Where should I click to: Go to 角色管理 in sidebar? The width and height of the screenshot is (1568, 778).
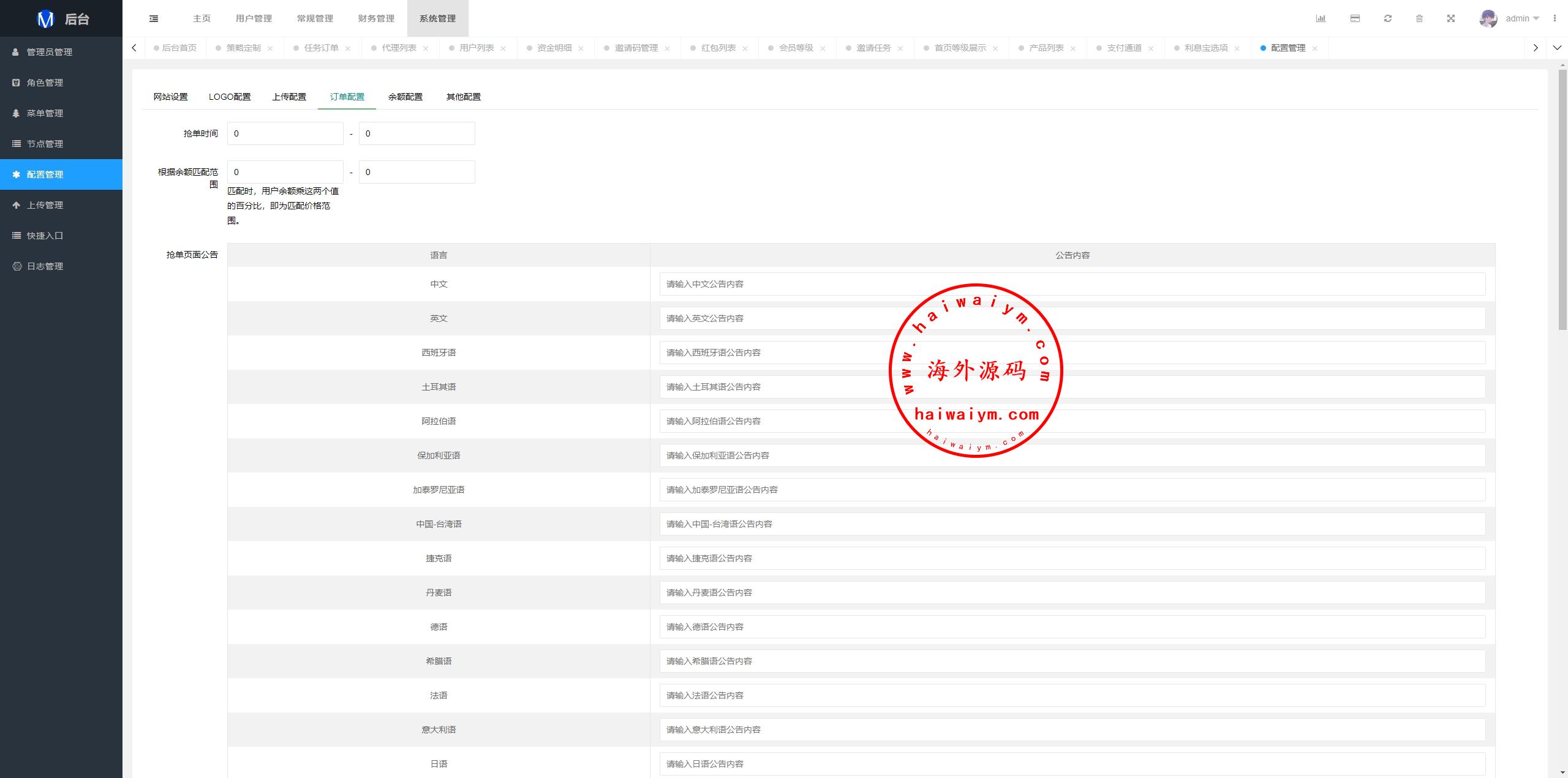click(x=45, y=83)
